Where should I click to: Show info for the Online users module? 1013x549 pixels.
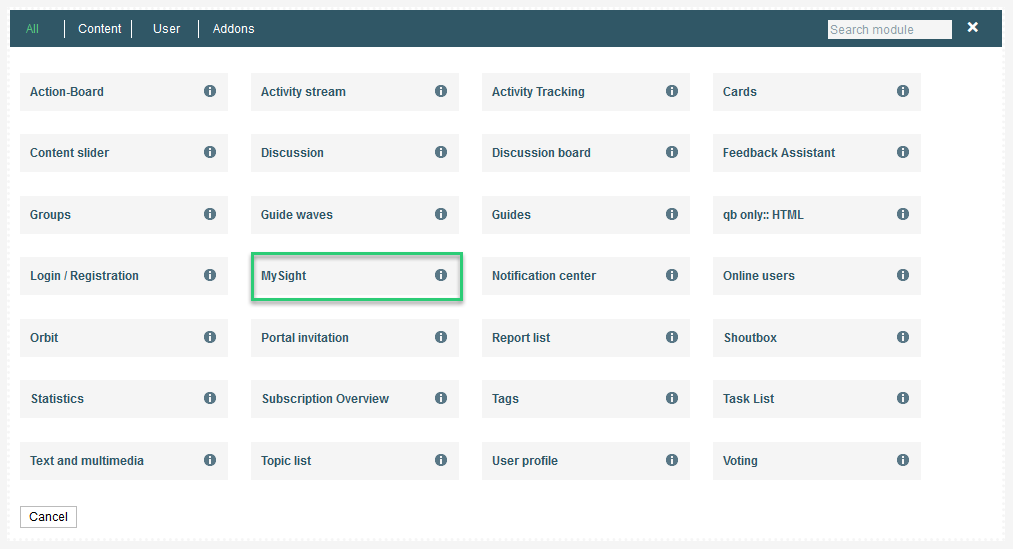(x=903, y=275)
